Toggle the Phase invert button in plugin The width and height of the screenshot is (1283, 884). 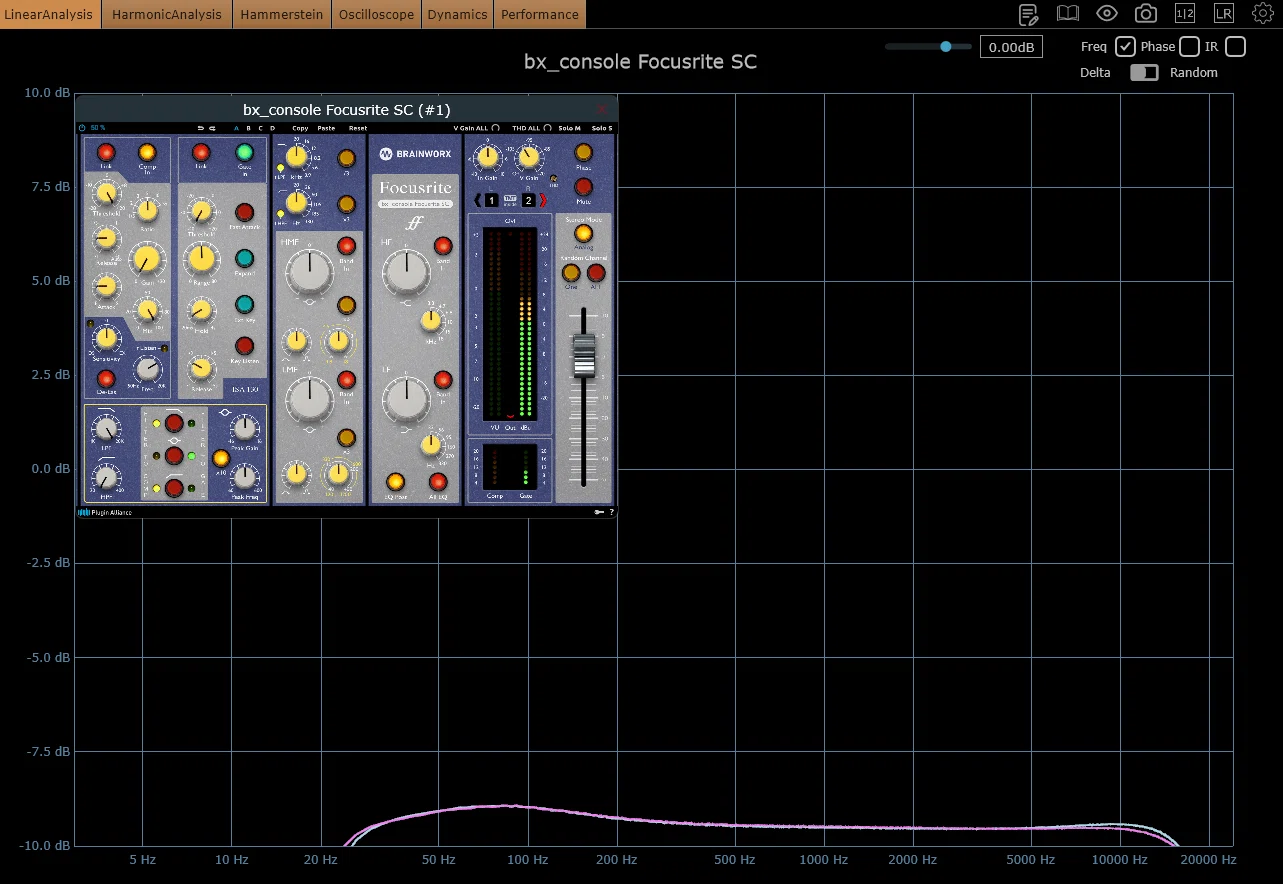(x=583, y=152)
